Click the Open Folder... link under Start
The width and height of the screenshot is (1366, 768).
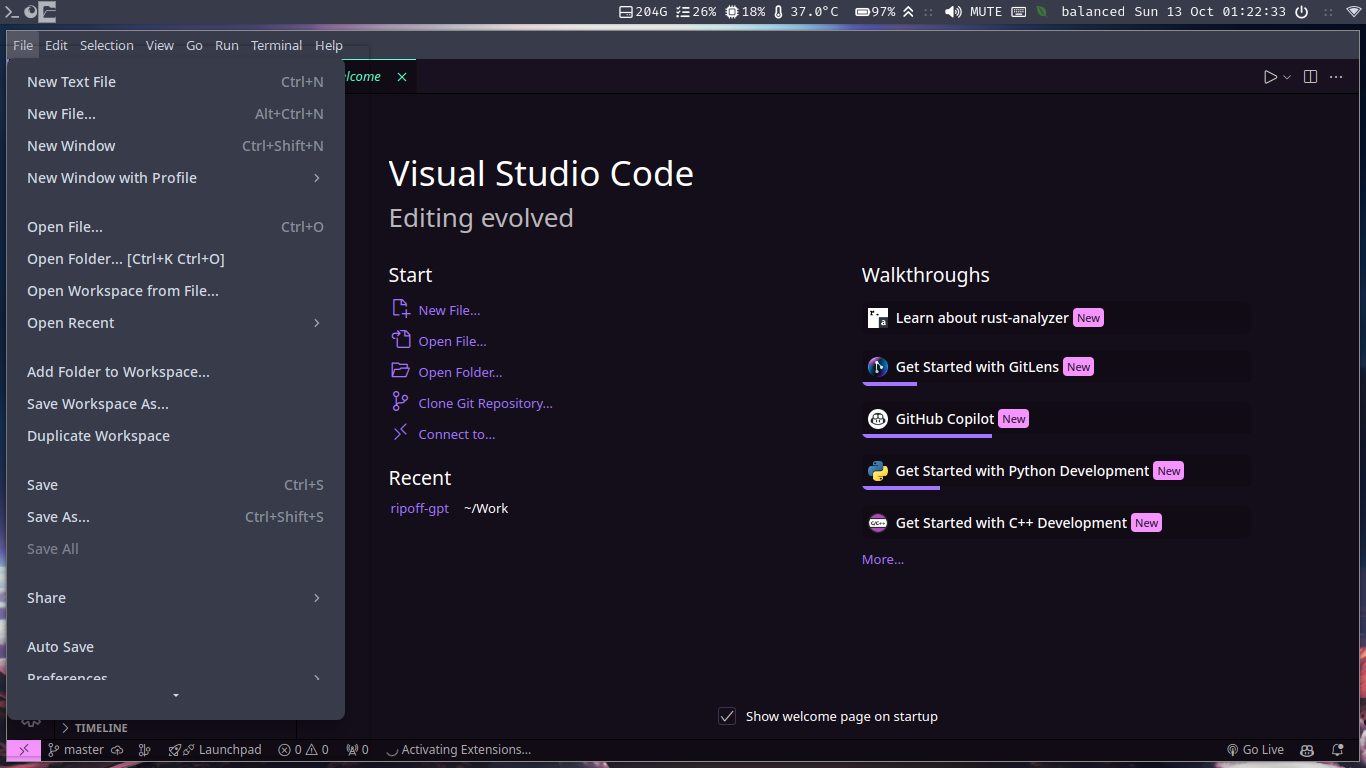(x=460, y=372)
